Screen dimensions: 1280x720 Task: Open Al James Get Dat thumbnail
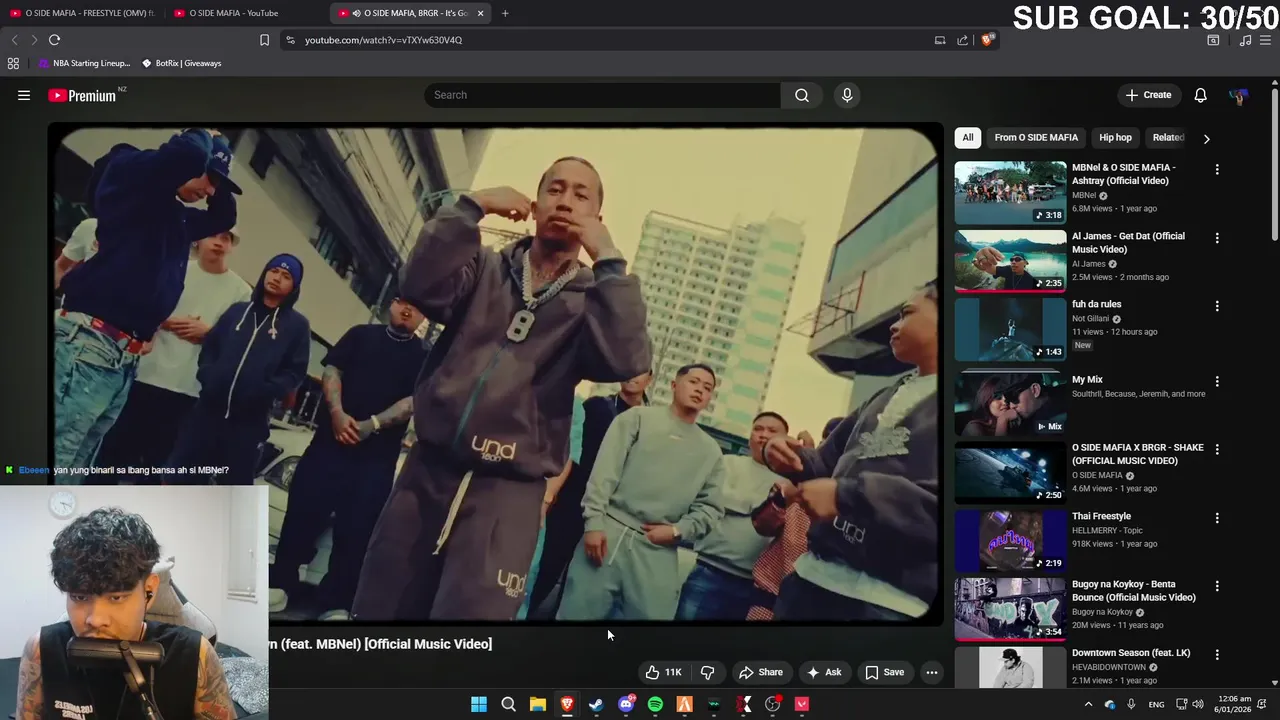point(1010,261)
